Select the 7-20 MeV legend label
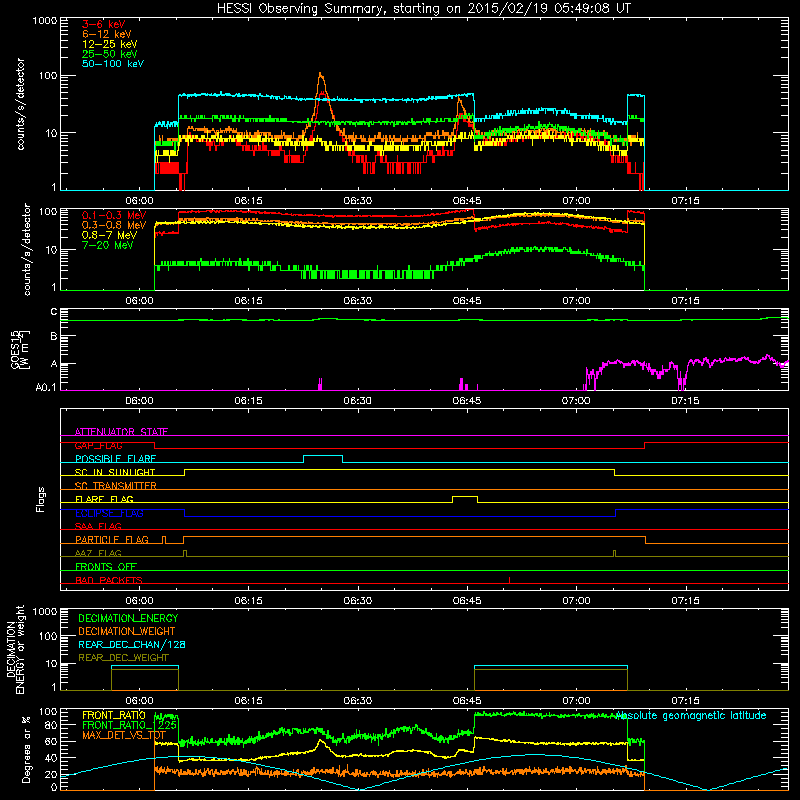The width and height of the screenshot is (800, 800). point(107,245)
